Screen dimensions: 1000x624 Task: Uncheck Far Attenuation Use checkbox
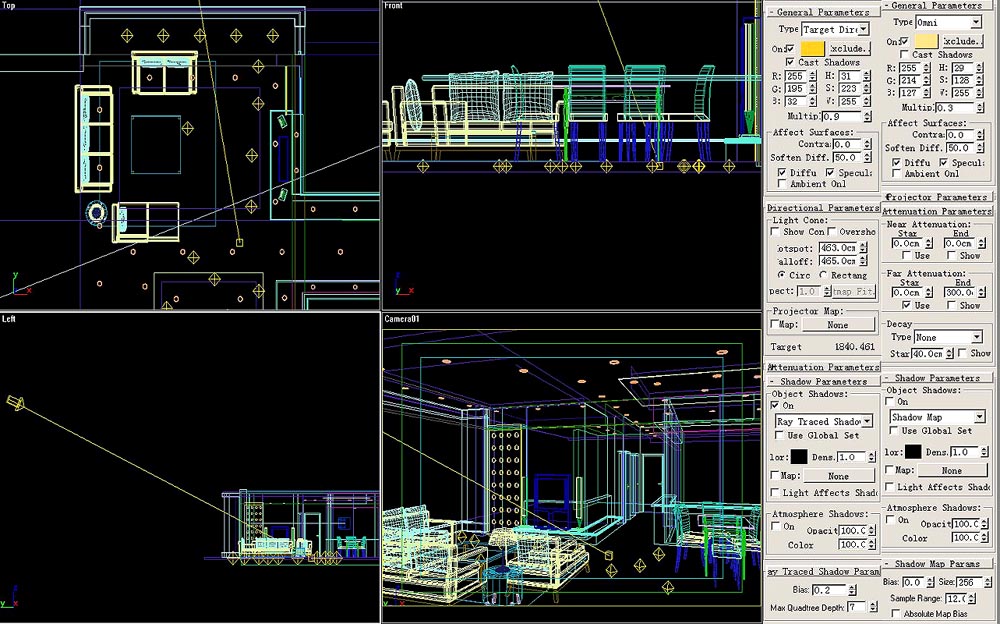tap(907, 305)
